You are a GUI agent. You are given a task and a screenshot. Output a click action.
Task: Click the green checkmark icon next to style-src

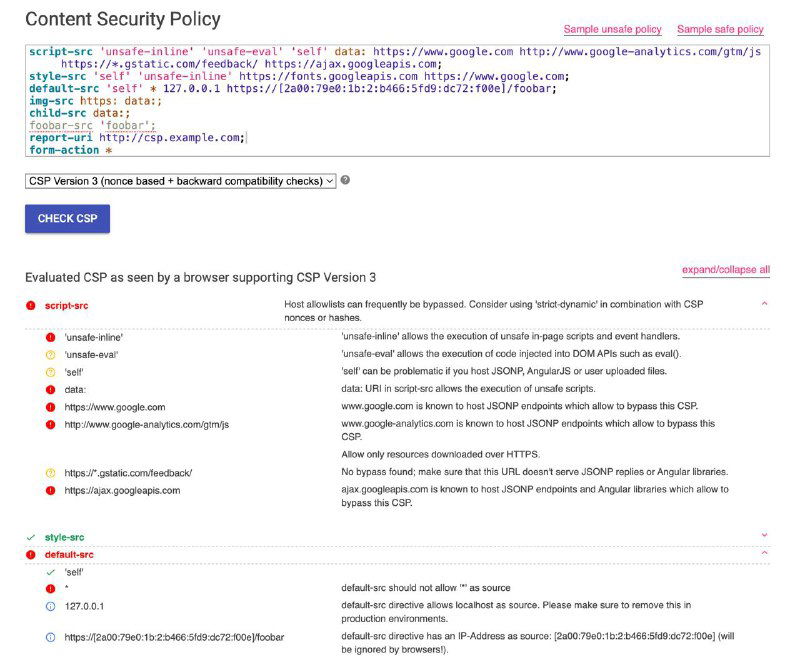(31, 537)
